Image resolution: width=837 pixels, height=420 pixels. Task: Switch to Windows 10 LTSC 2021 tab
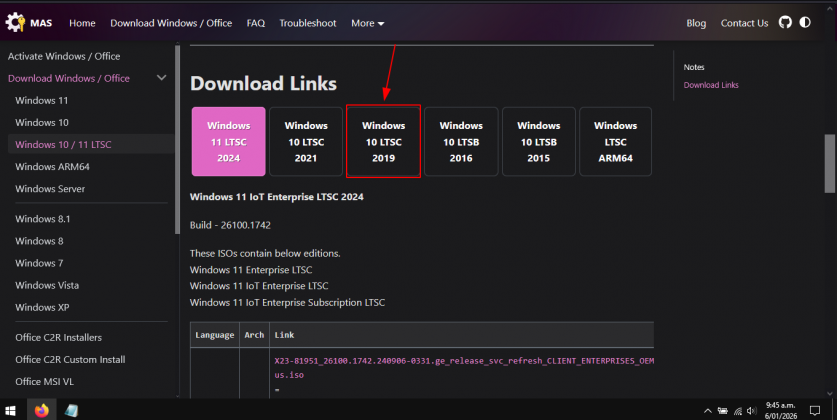(x=306, y=142)
